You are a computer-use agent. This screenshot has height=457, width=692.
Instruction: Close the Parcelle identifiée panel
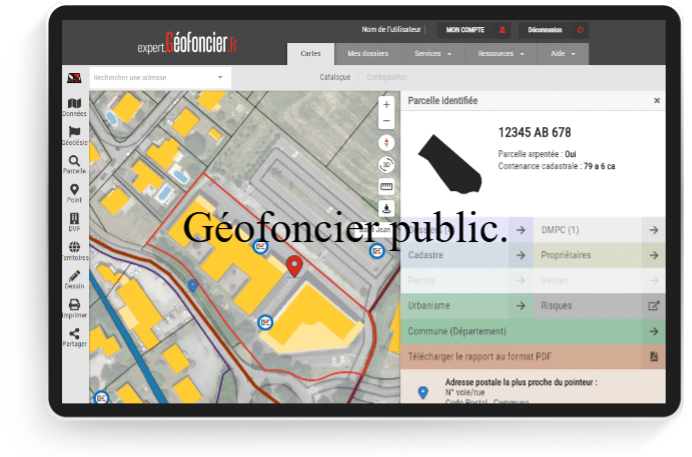pos(657,101)
